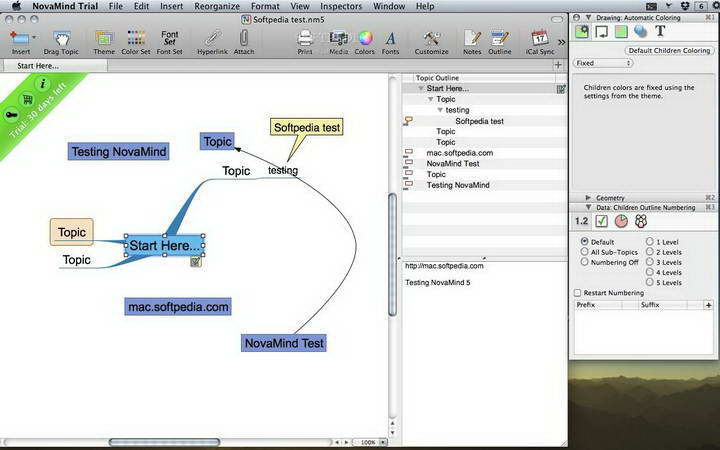Screen dimensions: 720x450
Task: Click note icon below Start Here topic
Action: tap(196, 262)
